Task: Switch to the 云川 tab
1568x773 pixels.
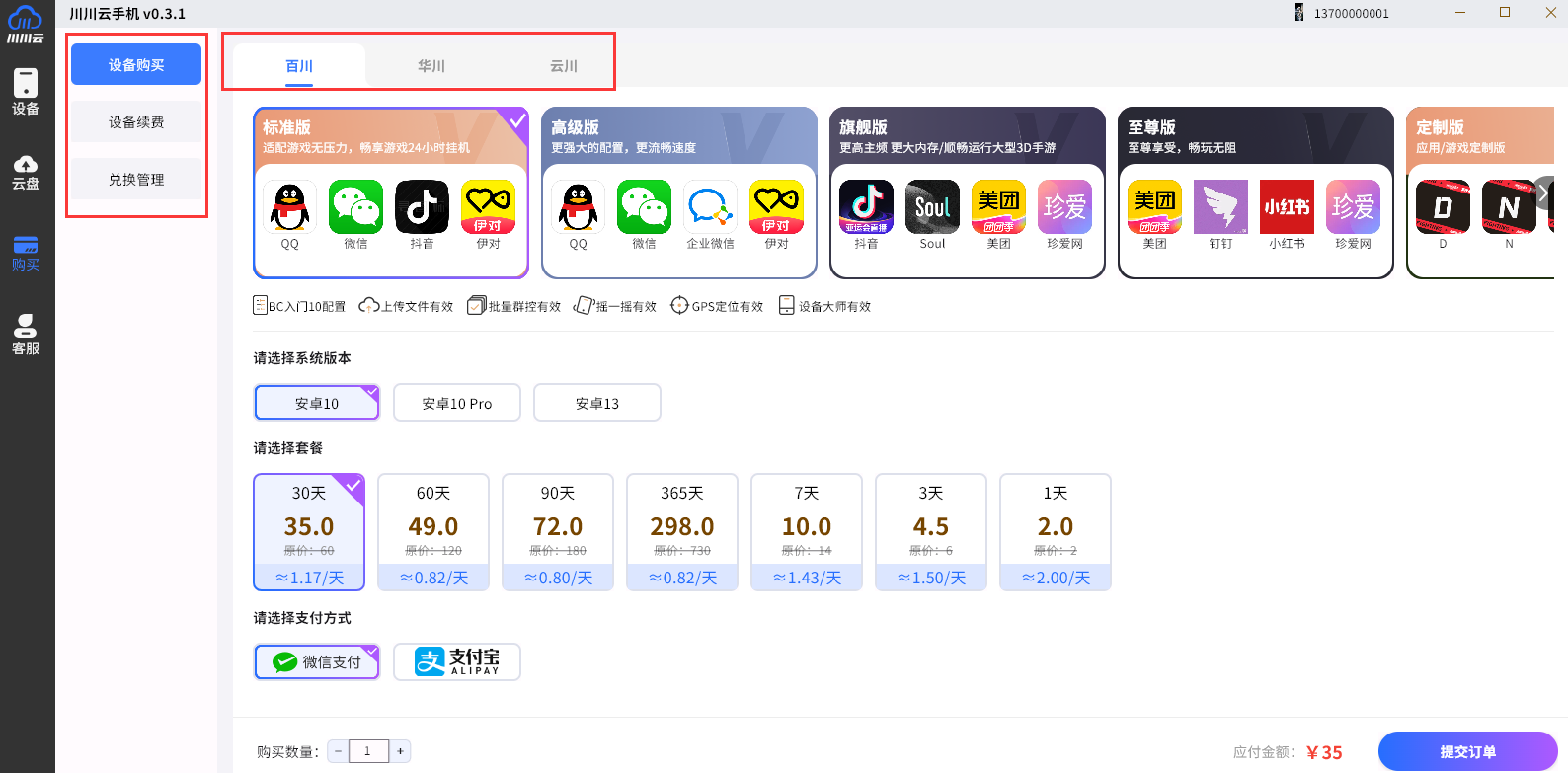Action: (x=564, y=66)
